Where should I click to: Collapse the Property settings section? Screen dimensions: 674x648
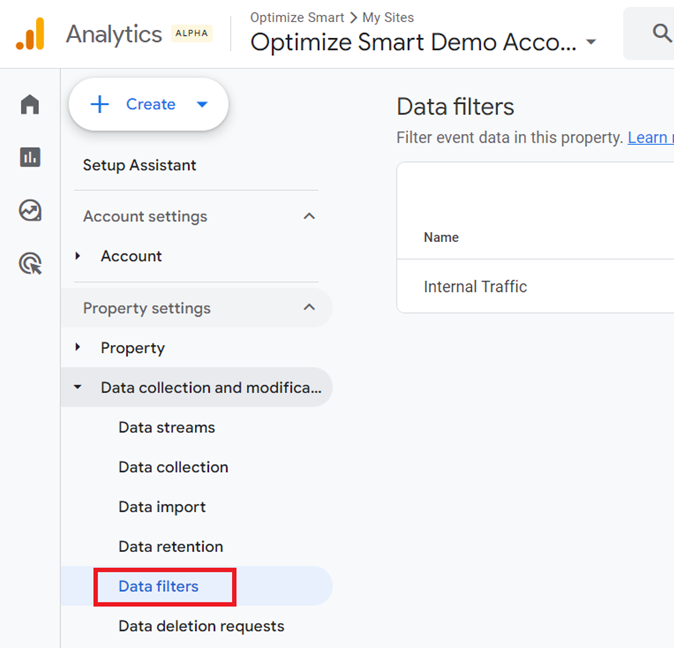(x=309, y=308)
